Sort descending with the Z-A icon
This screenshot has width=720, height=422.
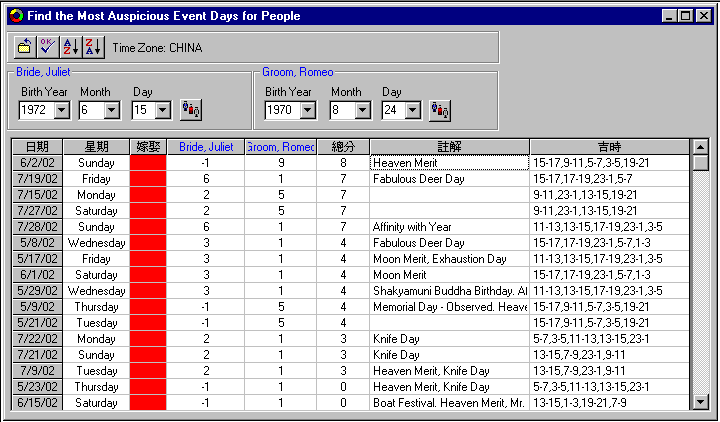[91, 46]
